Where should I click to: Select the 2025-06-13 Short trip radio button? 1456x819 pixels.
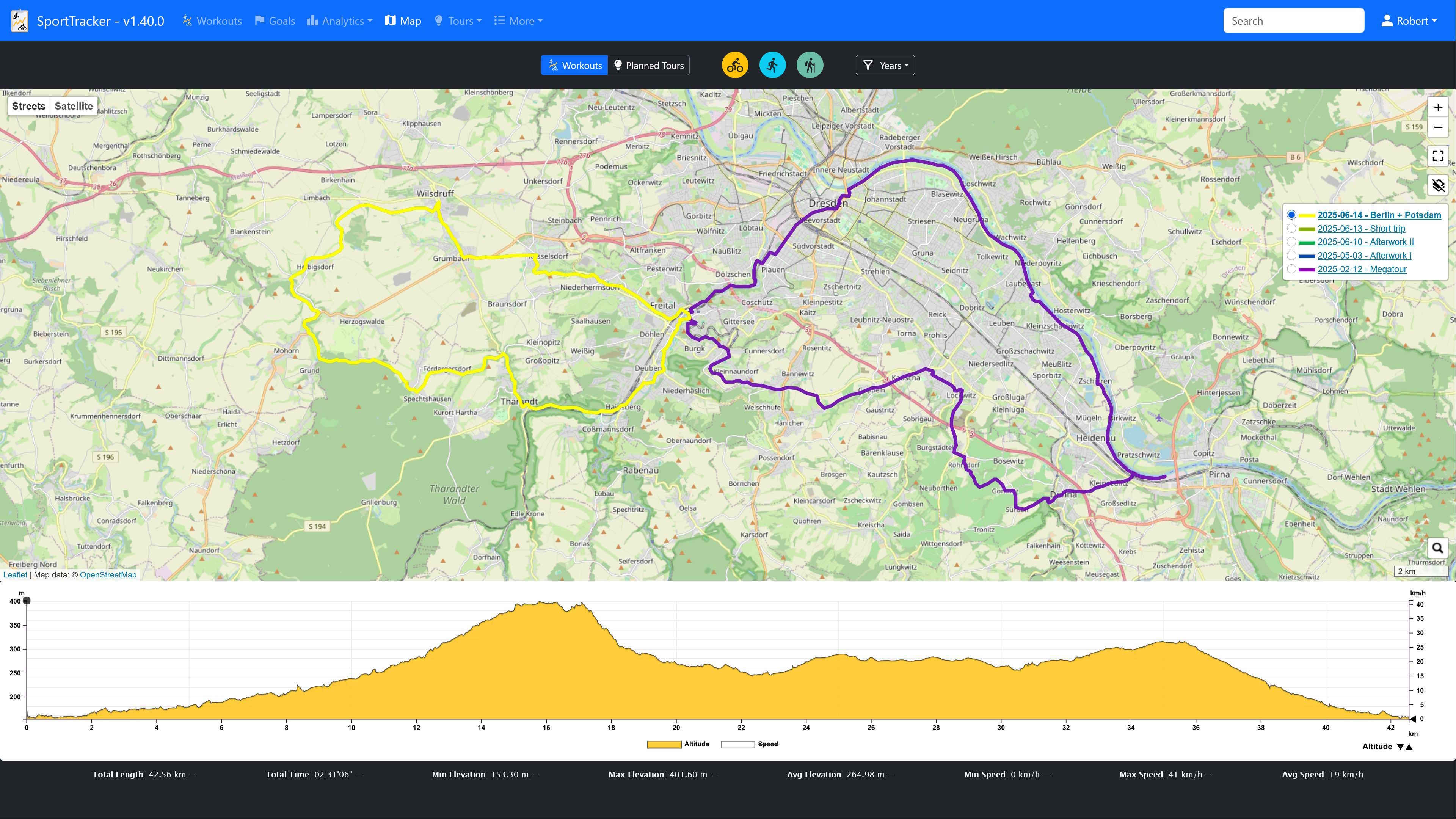[1291, 228]
